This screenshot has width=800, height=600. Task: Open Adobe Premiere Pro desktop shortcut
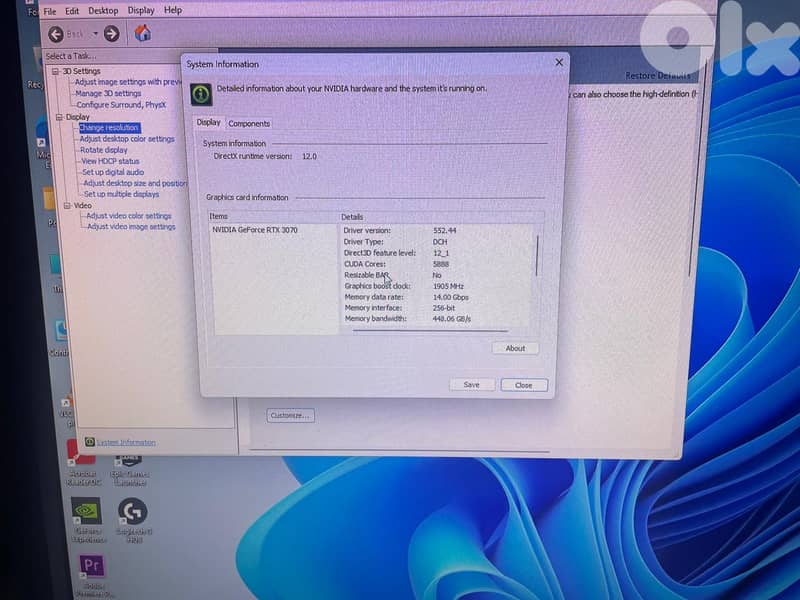[92, 576]
